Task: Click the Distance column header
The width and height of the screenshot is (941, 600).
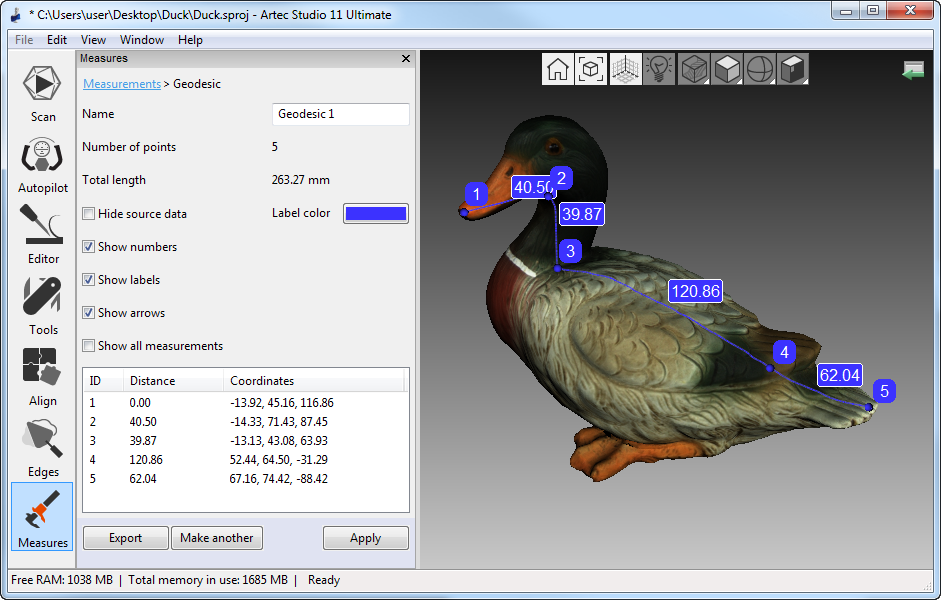Action: [x=173, y=381]
